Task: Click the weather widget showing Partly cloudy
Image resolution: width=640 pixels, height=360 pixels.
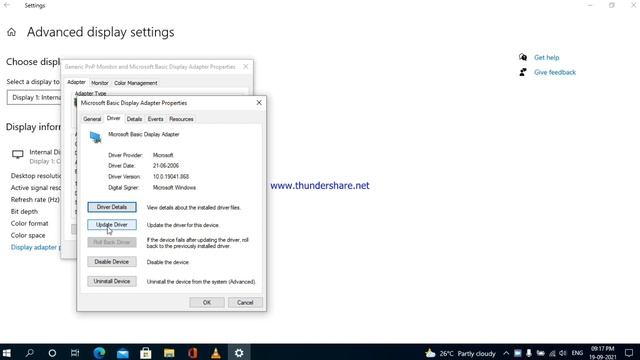Action: click(460, 353)
